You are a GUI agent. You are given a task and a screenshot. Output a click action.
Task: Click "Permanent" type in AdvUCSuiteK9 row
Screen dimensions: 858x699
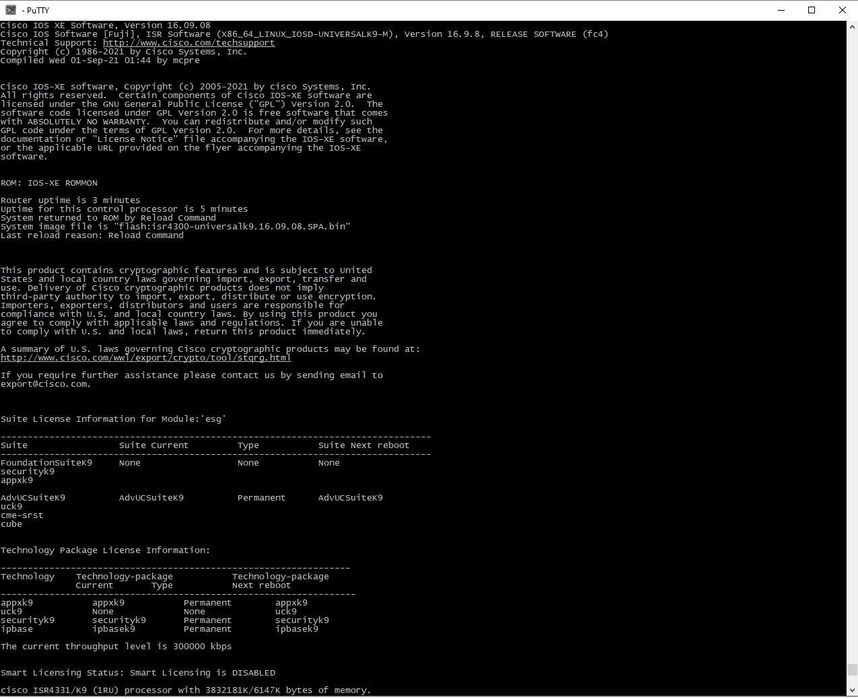(262, 498)
